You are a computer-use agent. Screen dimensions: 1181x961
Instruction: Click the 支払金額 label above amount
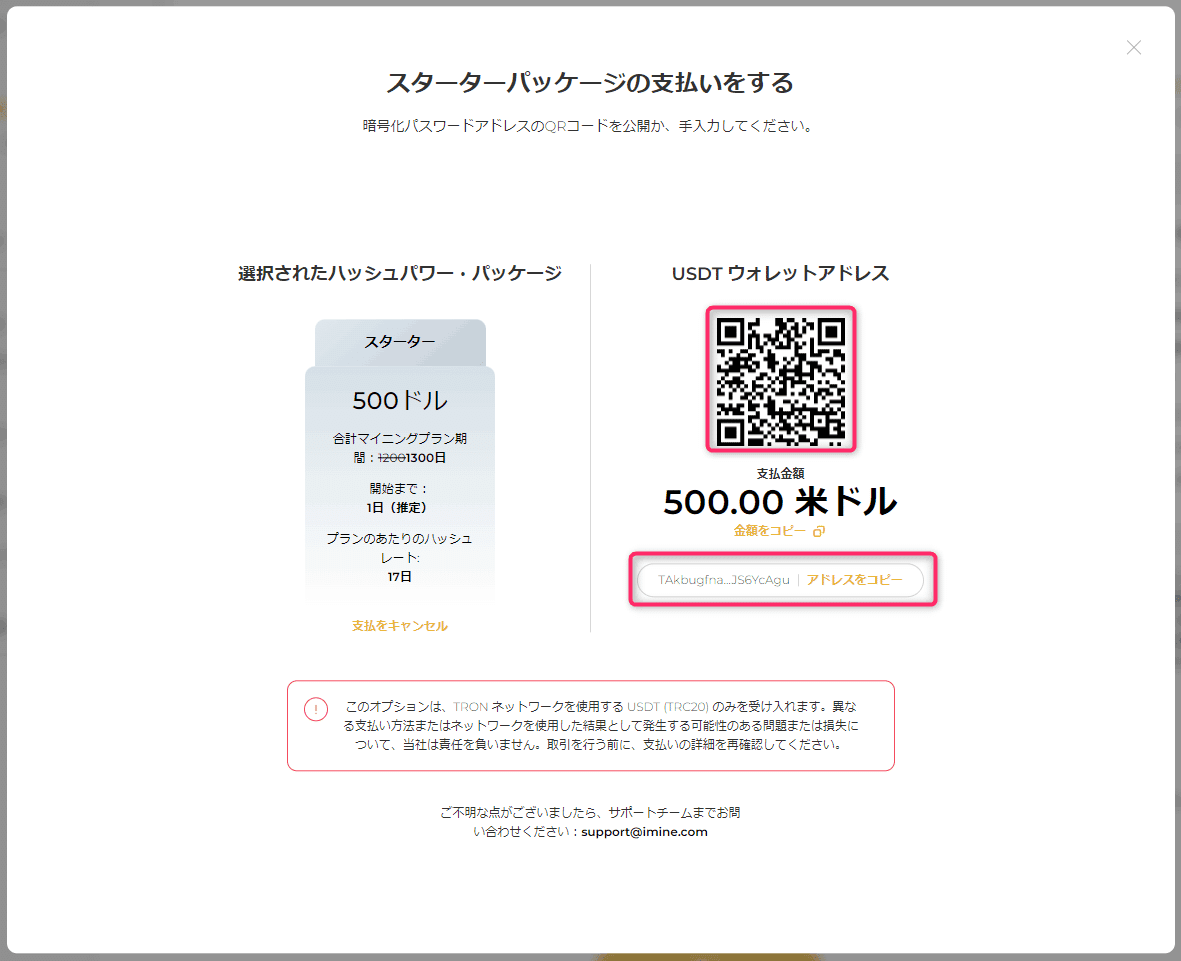click(x=780, y=474)
